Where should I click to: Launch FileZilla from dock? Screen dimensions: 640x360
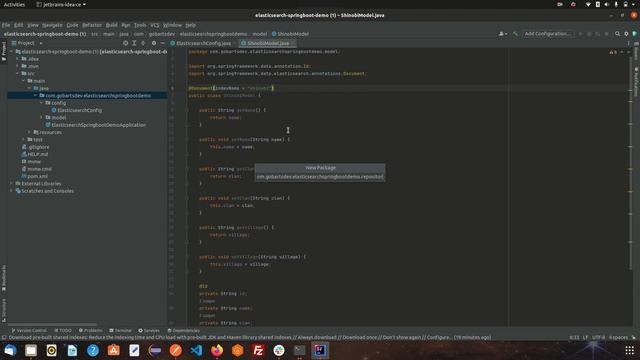258,350
